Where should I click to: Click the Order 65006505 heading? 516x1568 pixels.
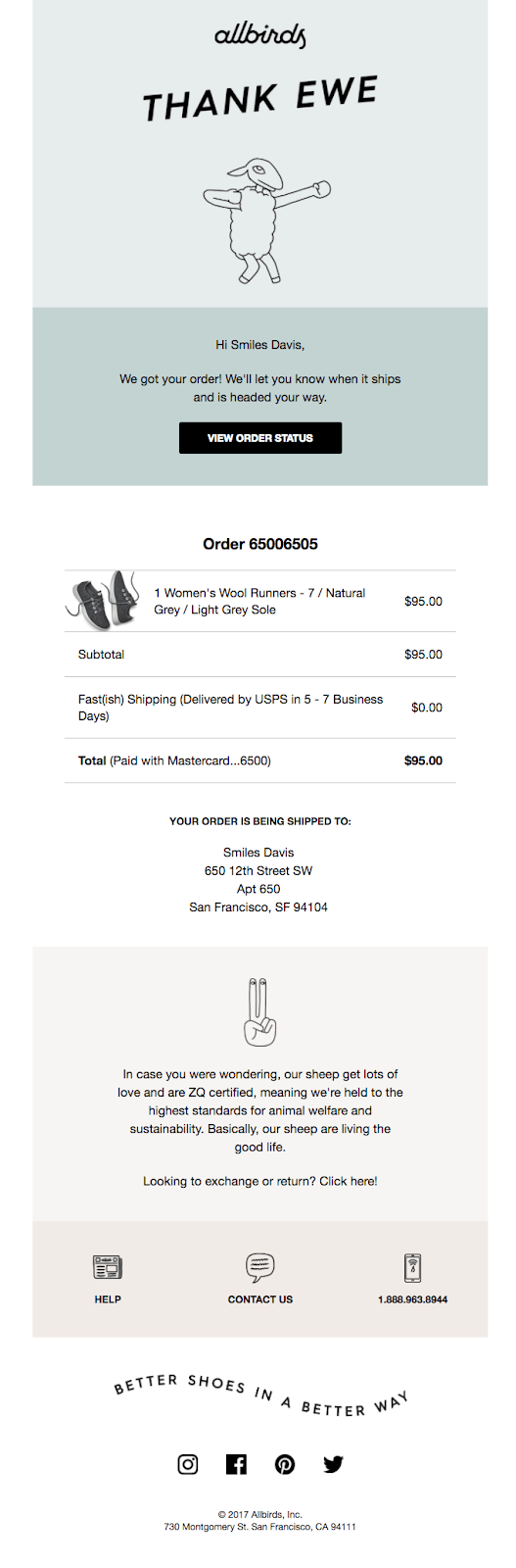(x=260, y=544)
